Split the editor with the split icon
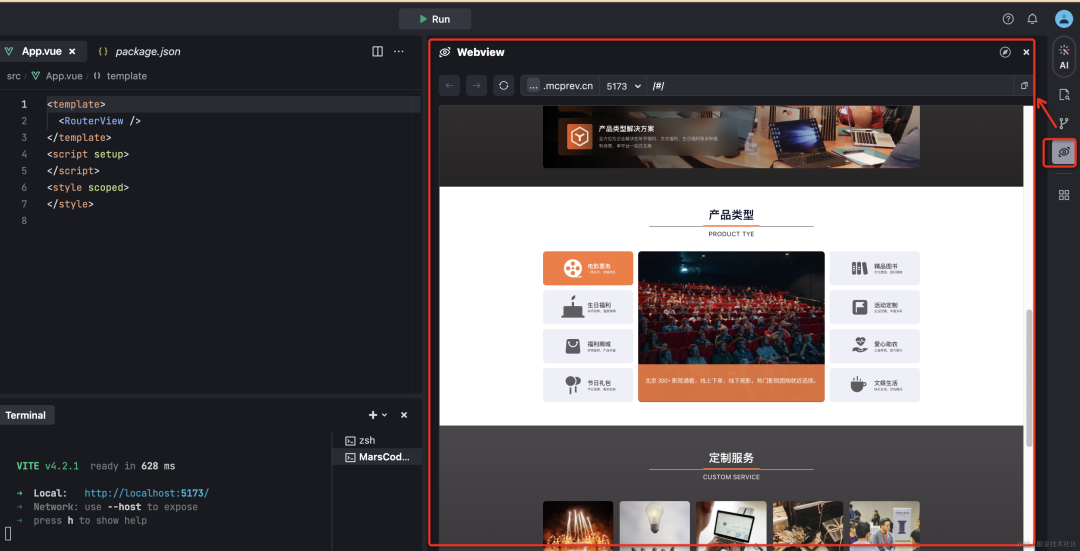 377,52
